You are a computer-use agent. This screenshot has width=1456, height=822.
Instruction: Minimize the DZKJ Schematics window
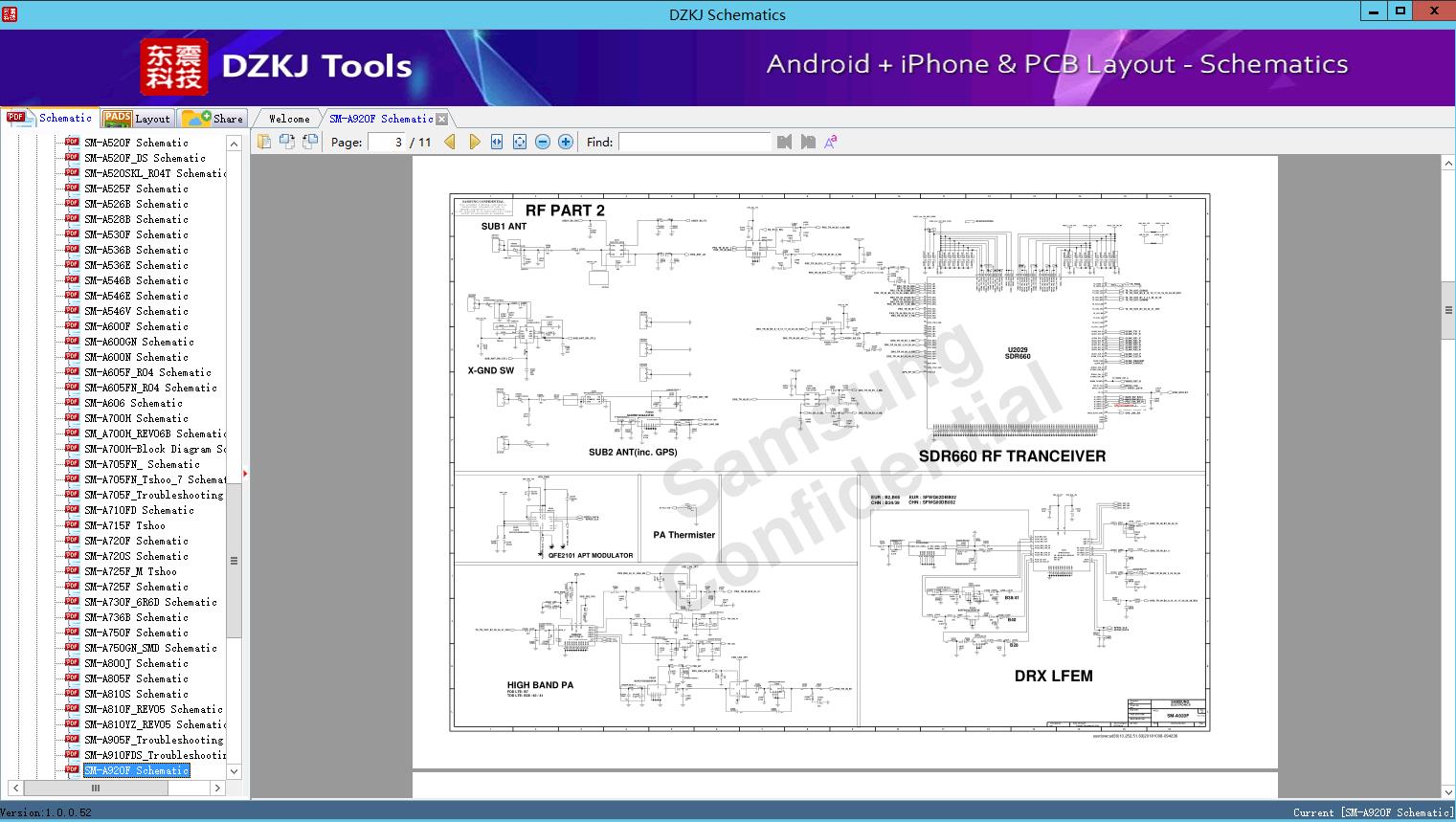coord(1374,11)
